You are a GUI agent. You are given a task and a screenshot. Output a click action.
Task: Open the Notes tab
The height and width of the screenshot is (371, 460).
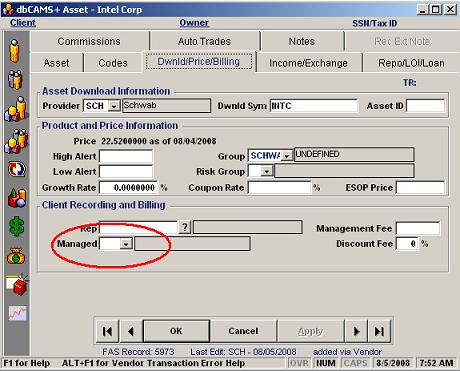(x=302, y=41)
